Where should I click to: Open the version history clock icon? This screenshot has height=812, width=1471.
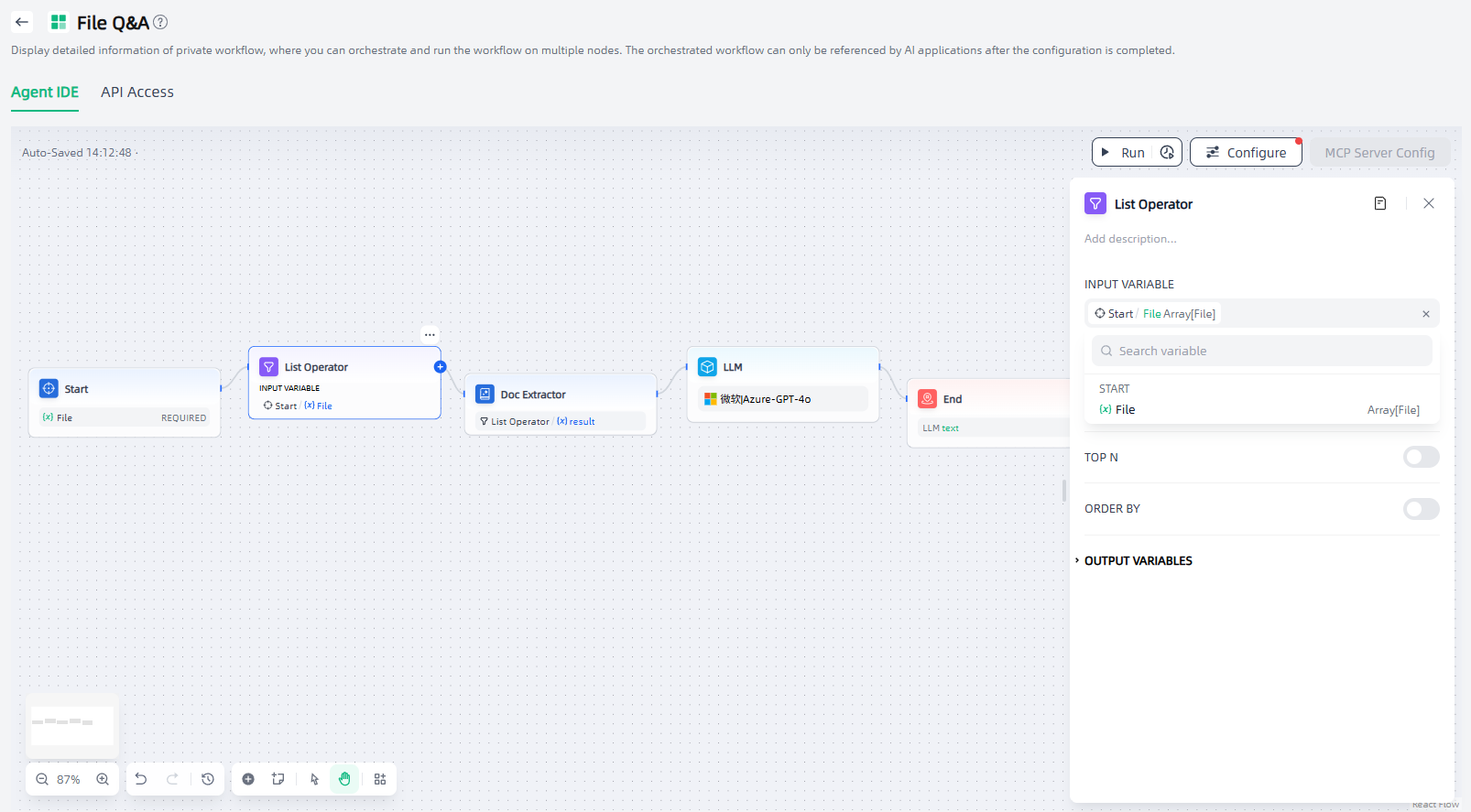click(x=208, y=779)
